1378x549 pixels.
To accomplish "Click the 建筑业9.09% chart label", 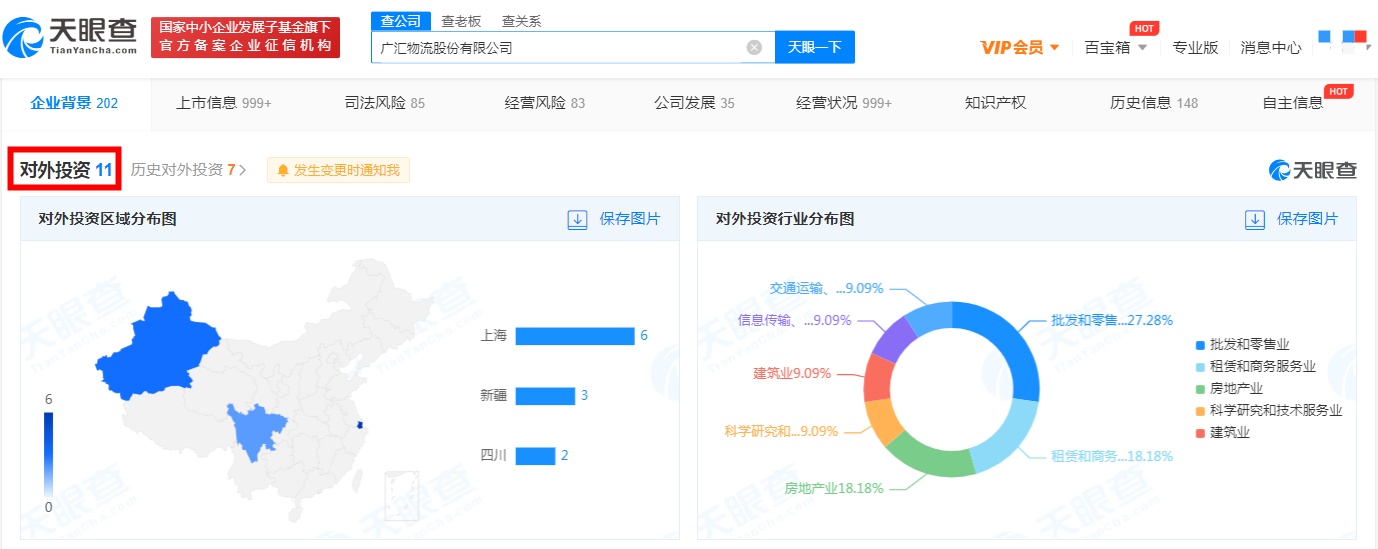I will click(792, 373).
